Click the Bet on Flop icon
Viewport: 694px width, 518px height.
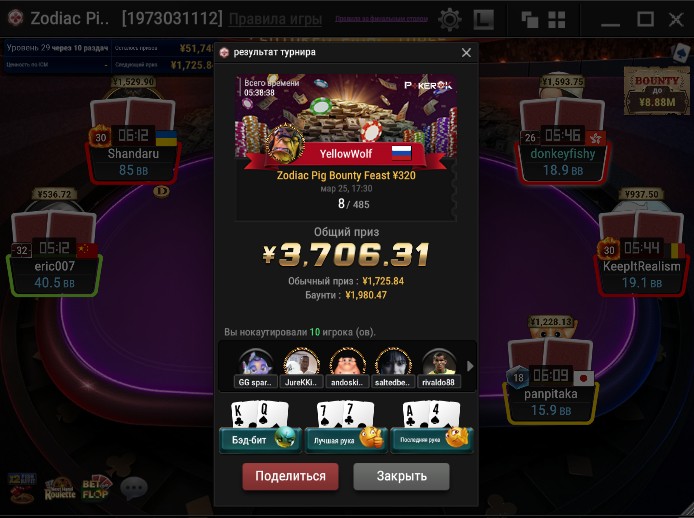[x=96, y=487]
